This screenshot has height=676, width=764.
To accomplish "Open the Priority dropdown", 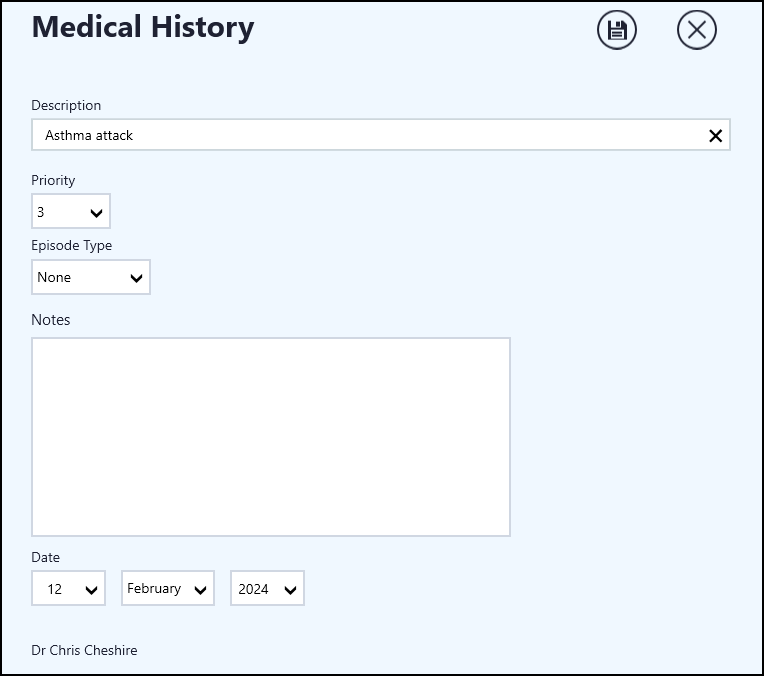I will click(71, 212).
